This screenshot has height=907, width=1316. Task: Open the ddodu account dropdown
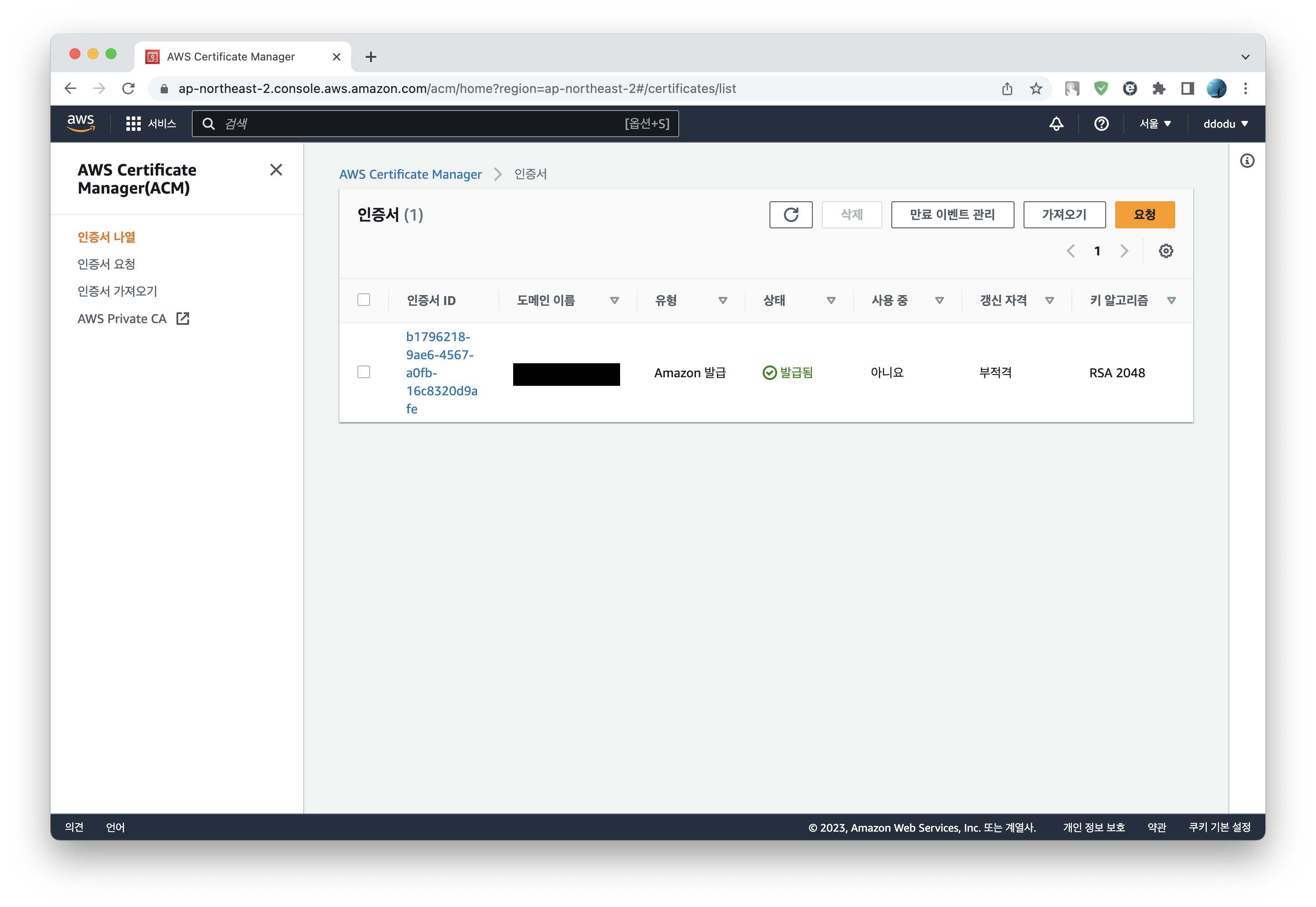point(1225,124)
